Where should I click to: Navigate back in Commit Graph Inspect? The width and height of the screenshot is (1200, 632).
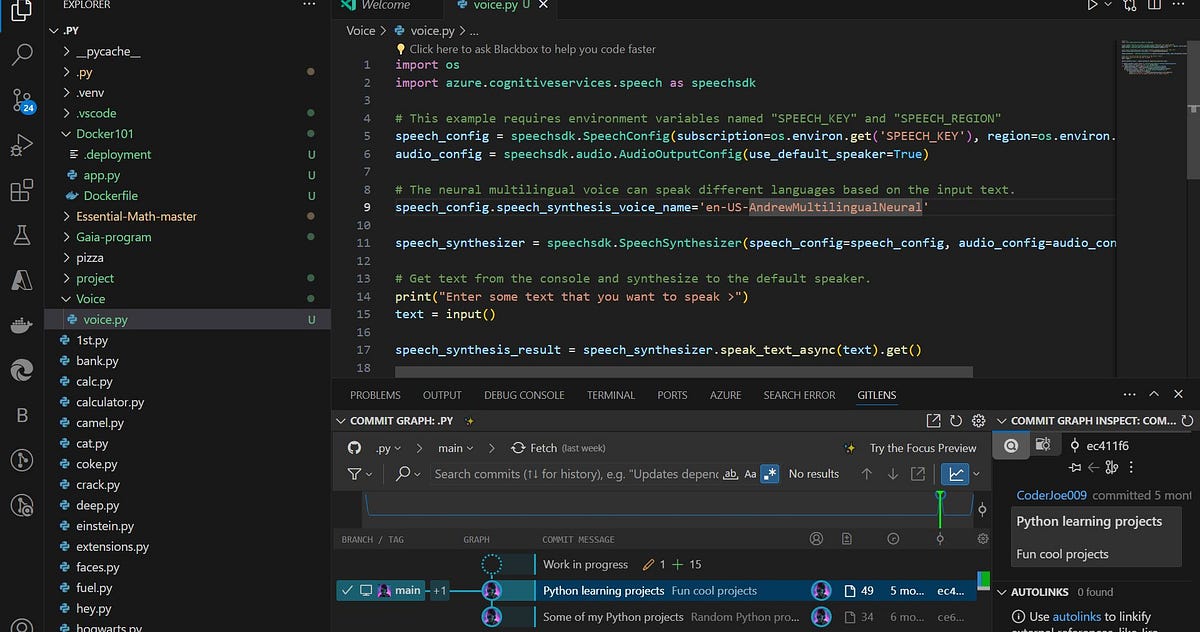[x=1094, y=467]
